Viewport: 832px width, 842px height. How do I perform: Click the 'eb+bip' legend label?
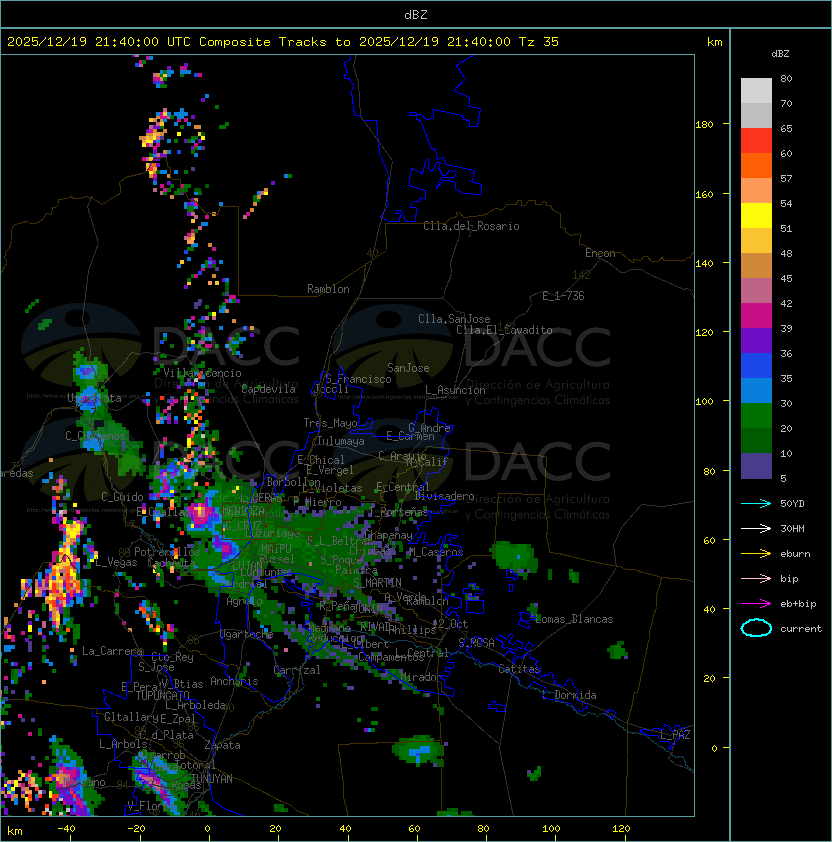pyautogui.click(x=798, y=604)
